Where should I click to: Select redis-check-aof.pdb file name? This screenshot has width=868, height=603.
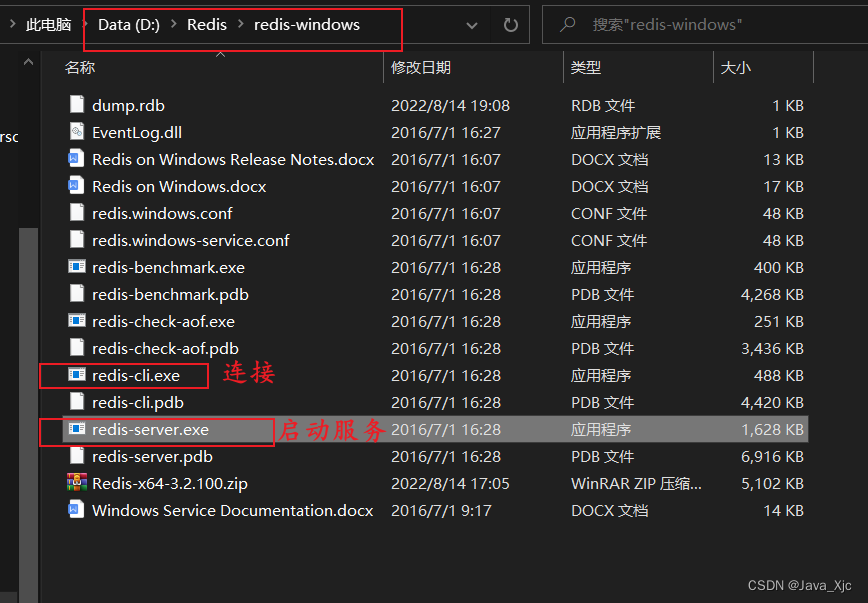point(166,348)
